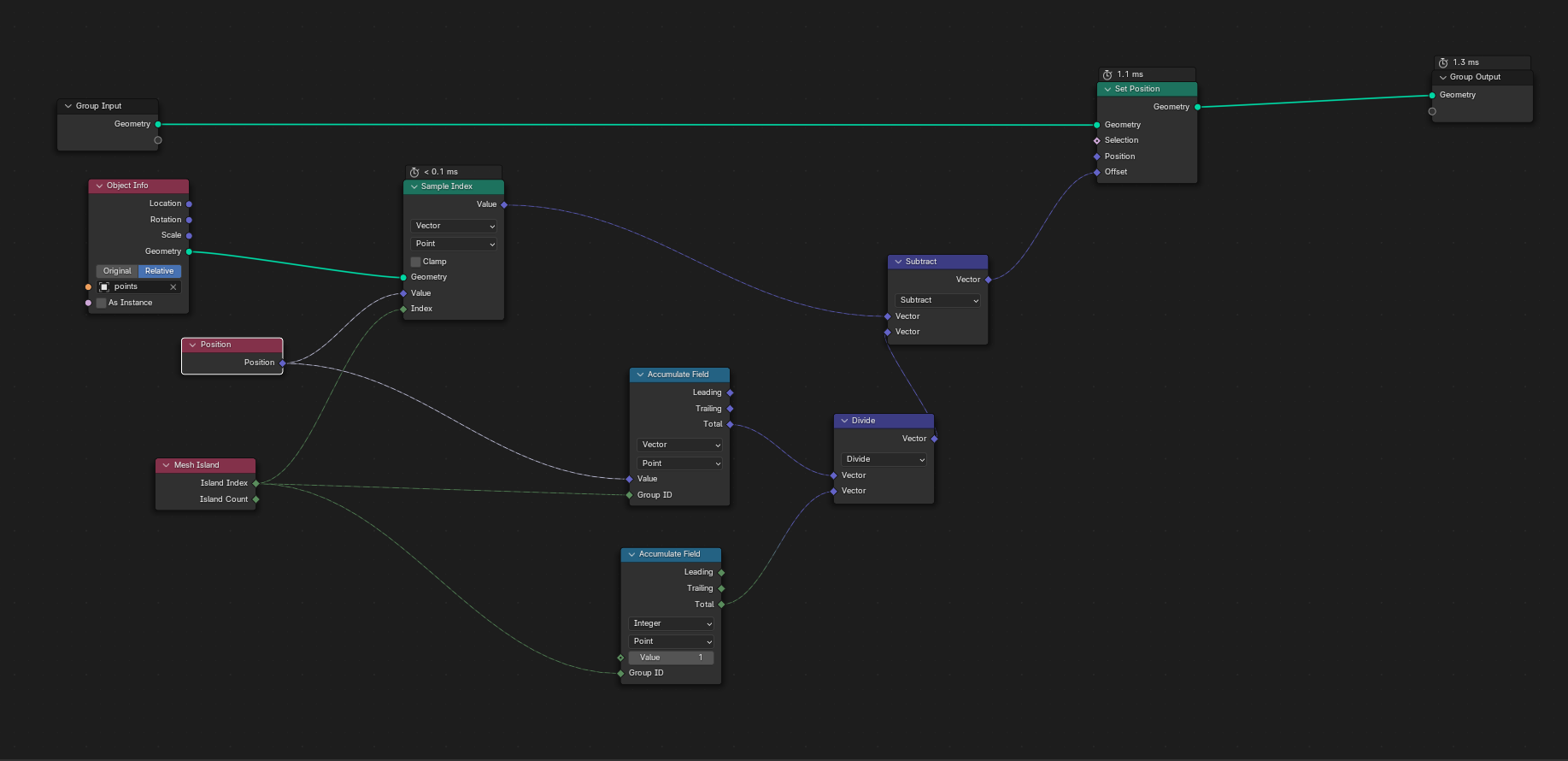Click the Island Index output socket
The image size is (1568, 761).
coord(255,483)
